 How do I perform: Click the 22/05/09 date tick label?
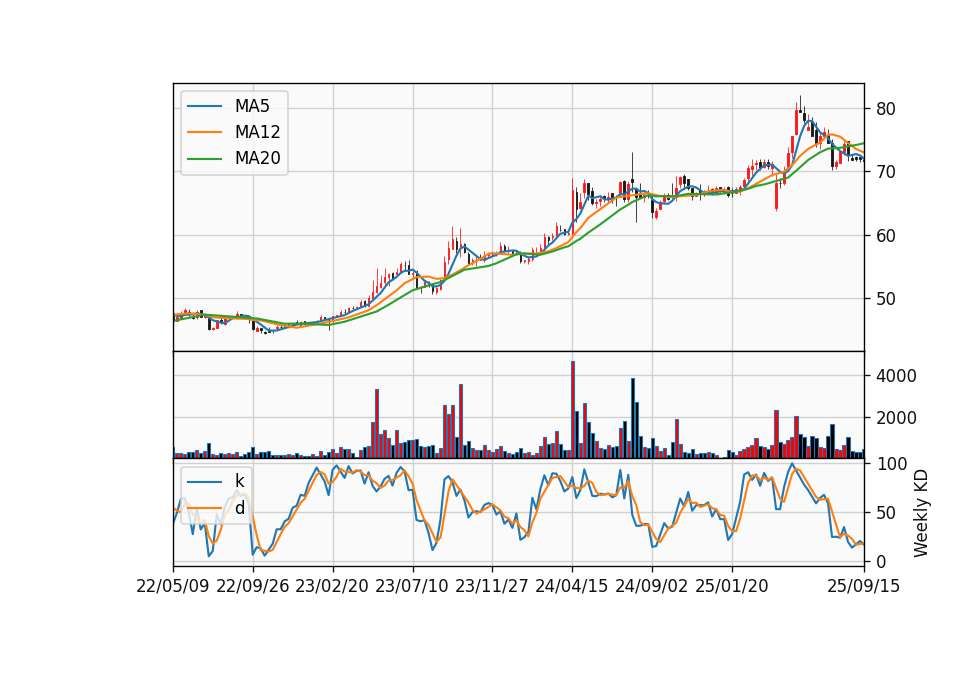173,586
